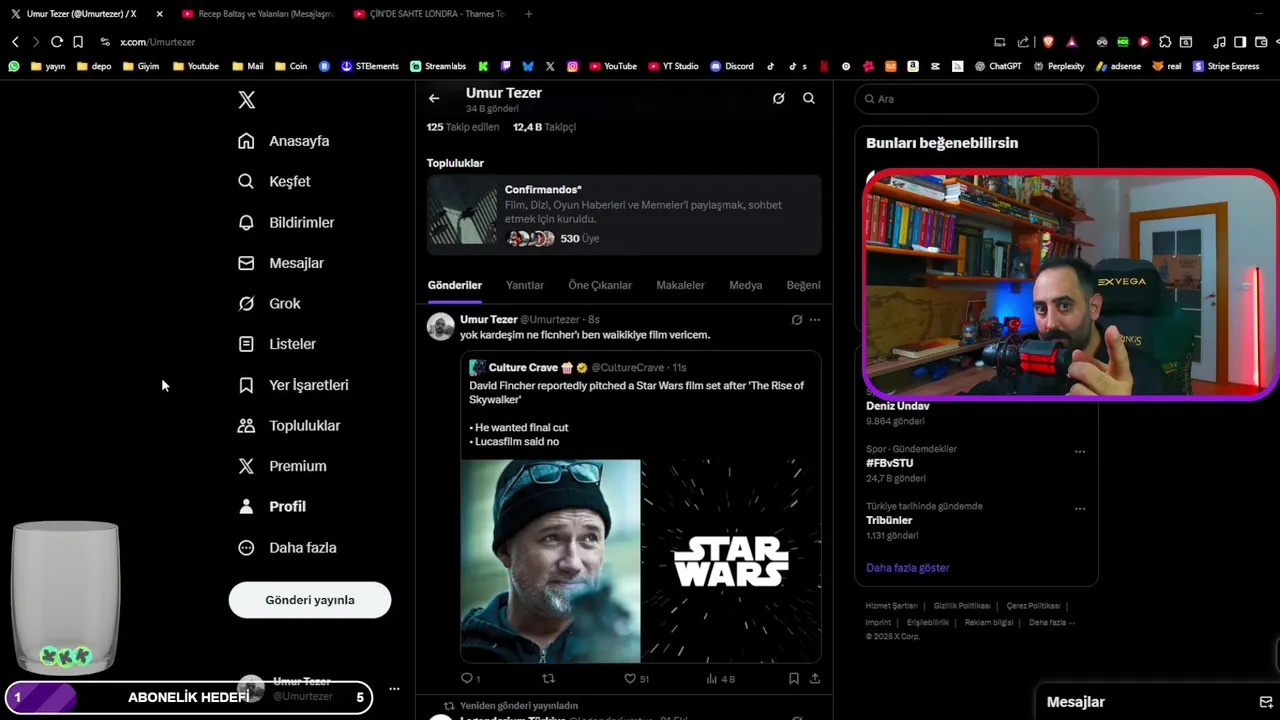Switch to the Medya tab
Image resolution: width=1280 pixels, height=720 pixels.
pos(745,285)
